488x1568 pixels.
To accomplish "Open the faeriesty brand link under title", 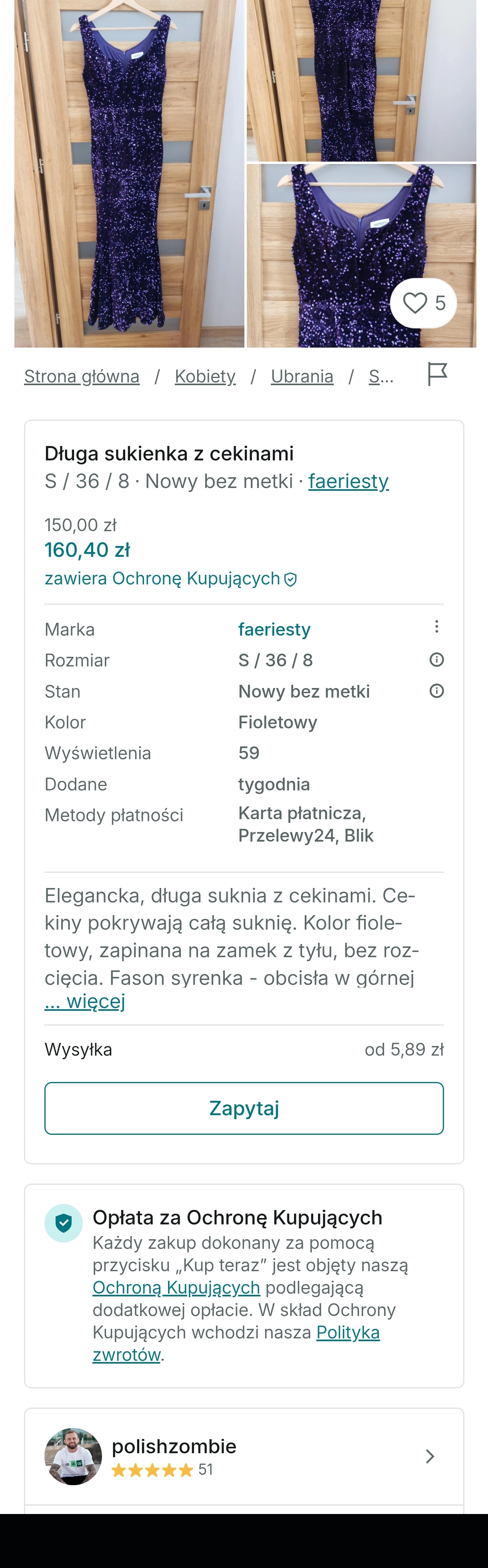I will 348,481.
